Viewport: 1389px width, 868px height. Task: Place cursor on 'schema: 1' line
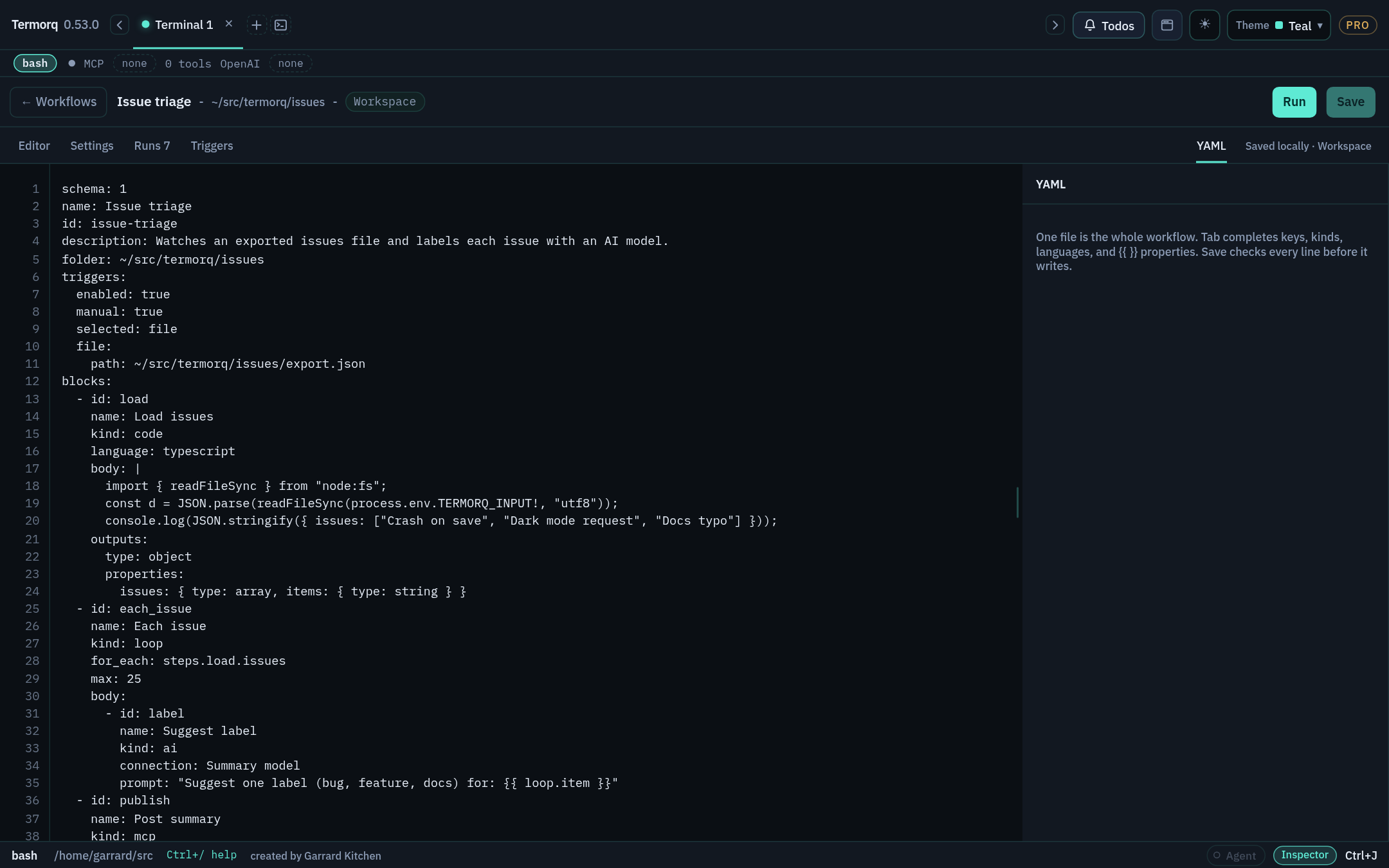click(x=94, y=189)
